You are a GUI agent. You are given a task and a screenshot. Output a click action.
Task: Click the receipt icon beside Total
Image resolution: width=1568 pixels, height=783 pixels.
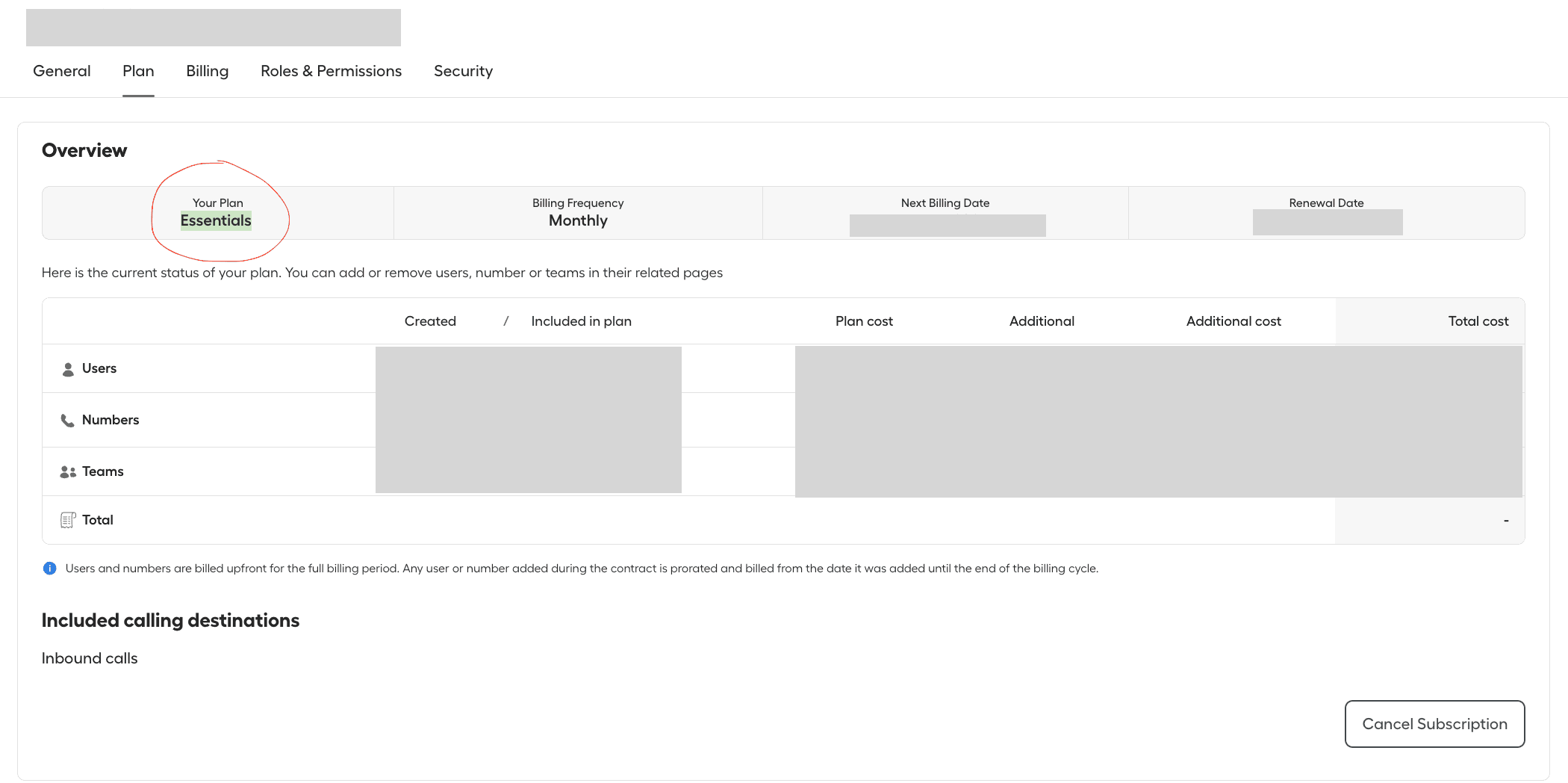coord(68,519)
